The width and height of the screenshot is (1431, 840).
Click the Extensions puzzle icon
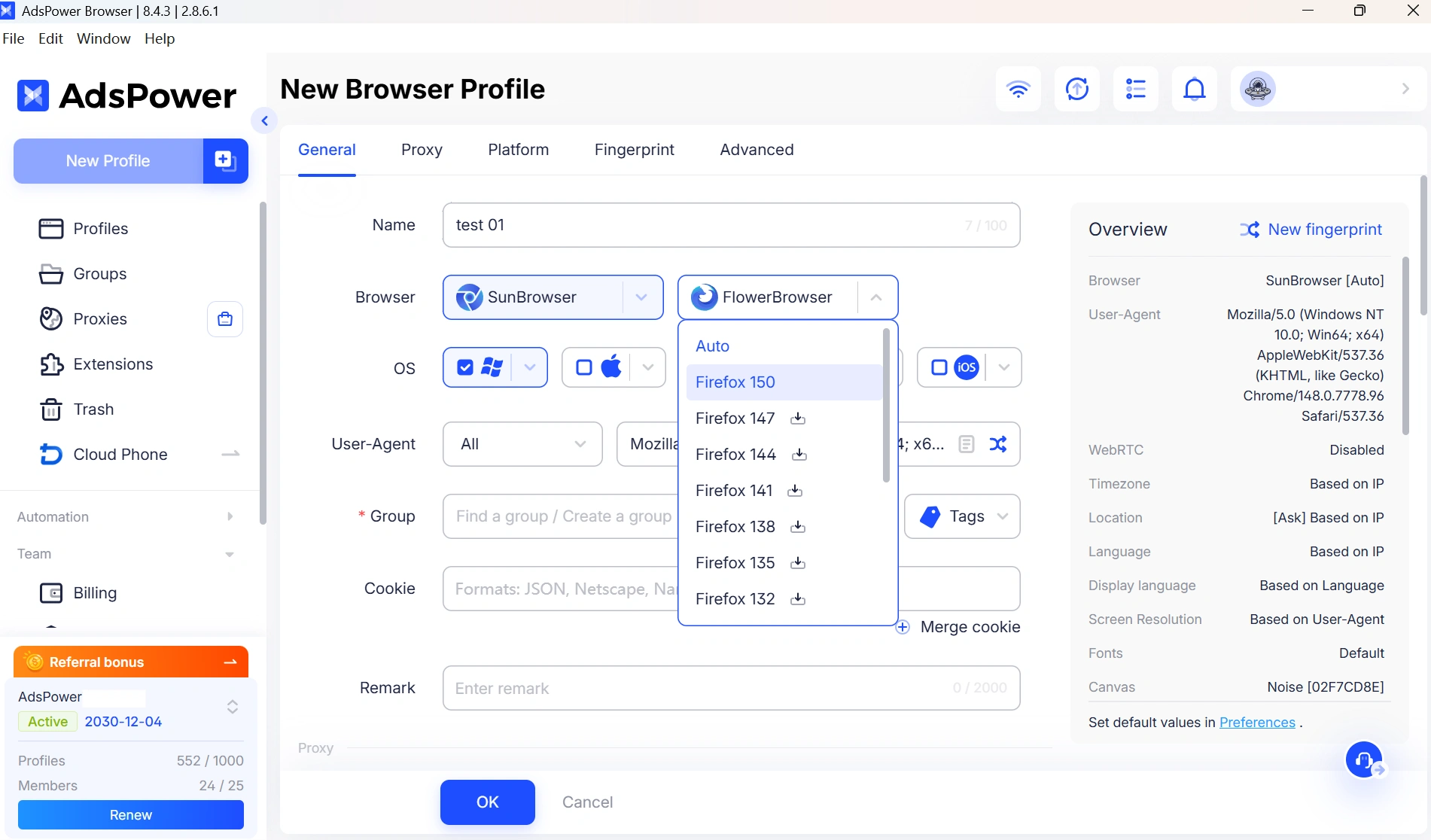[50, 364]
